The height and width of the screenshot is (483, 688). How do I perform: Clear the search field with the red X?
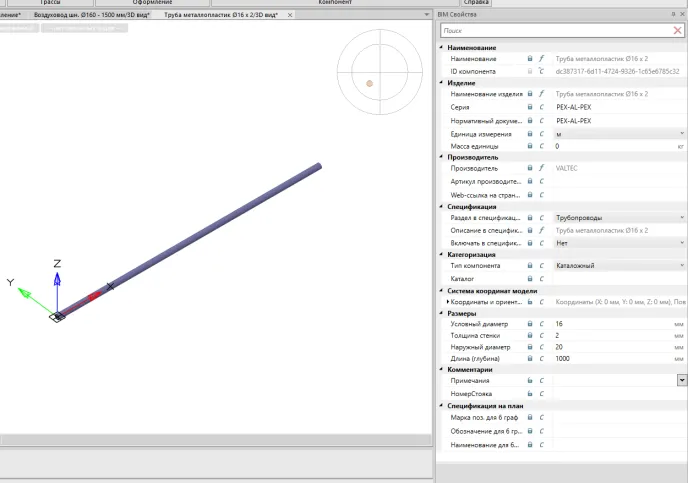677,31
